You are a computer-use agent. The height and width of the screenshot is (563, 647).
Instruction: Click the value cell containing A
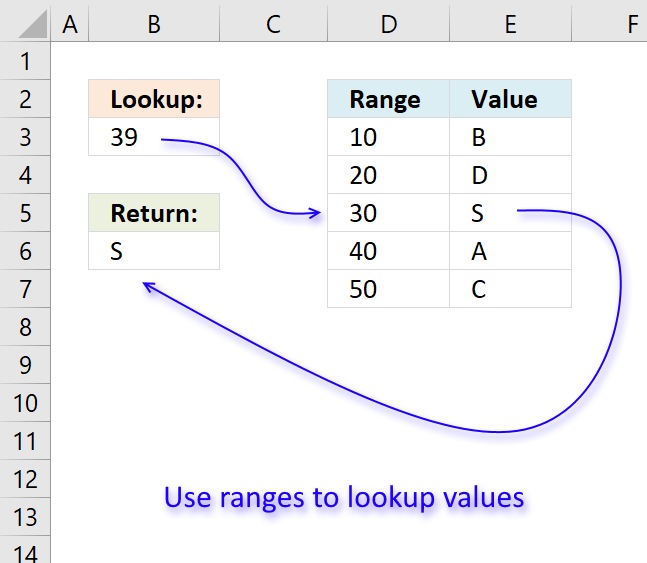click(510, 252)
